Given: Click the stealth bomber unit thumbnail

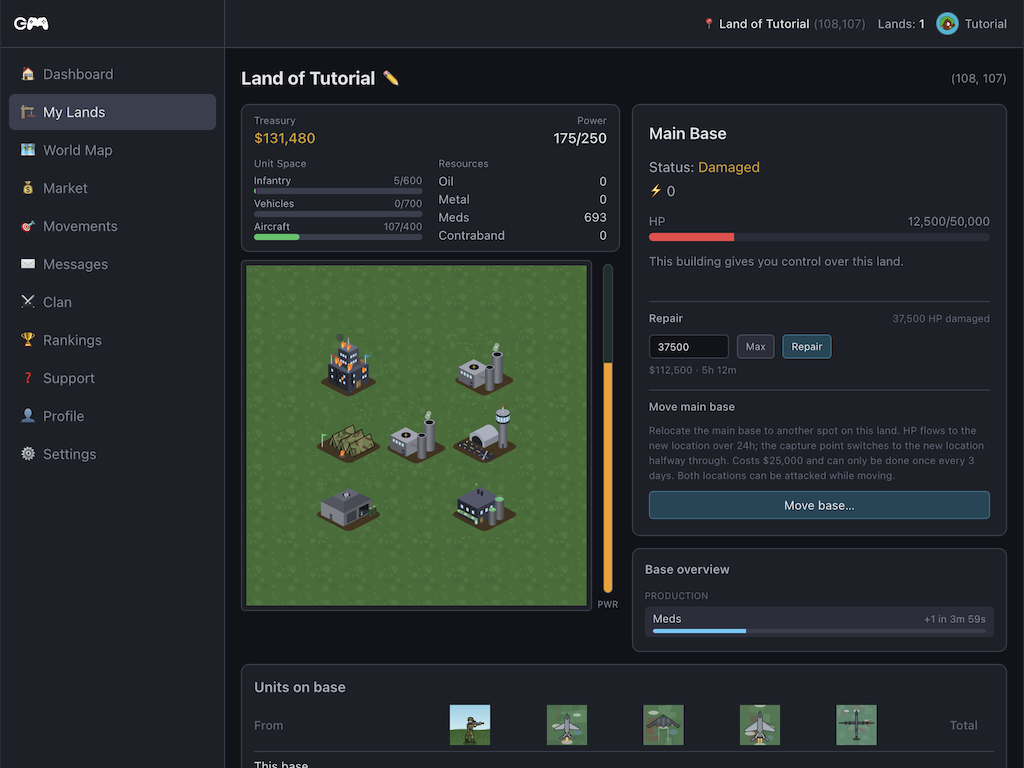Looking at the screenshot, I should pos(663,724).
